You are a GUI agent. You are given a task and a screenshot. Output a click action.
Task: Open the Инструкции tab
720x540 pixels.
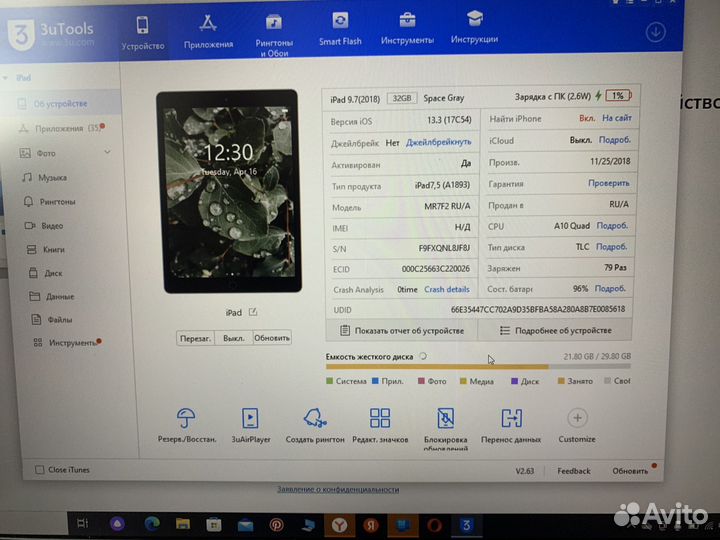click(474, 28)
